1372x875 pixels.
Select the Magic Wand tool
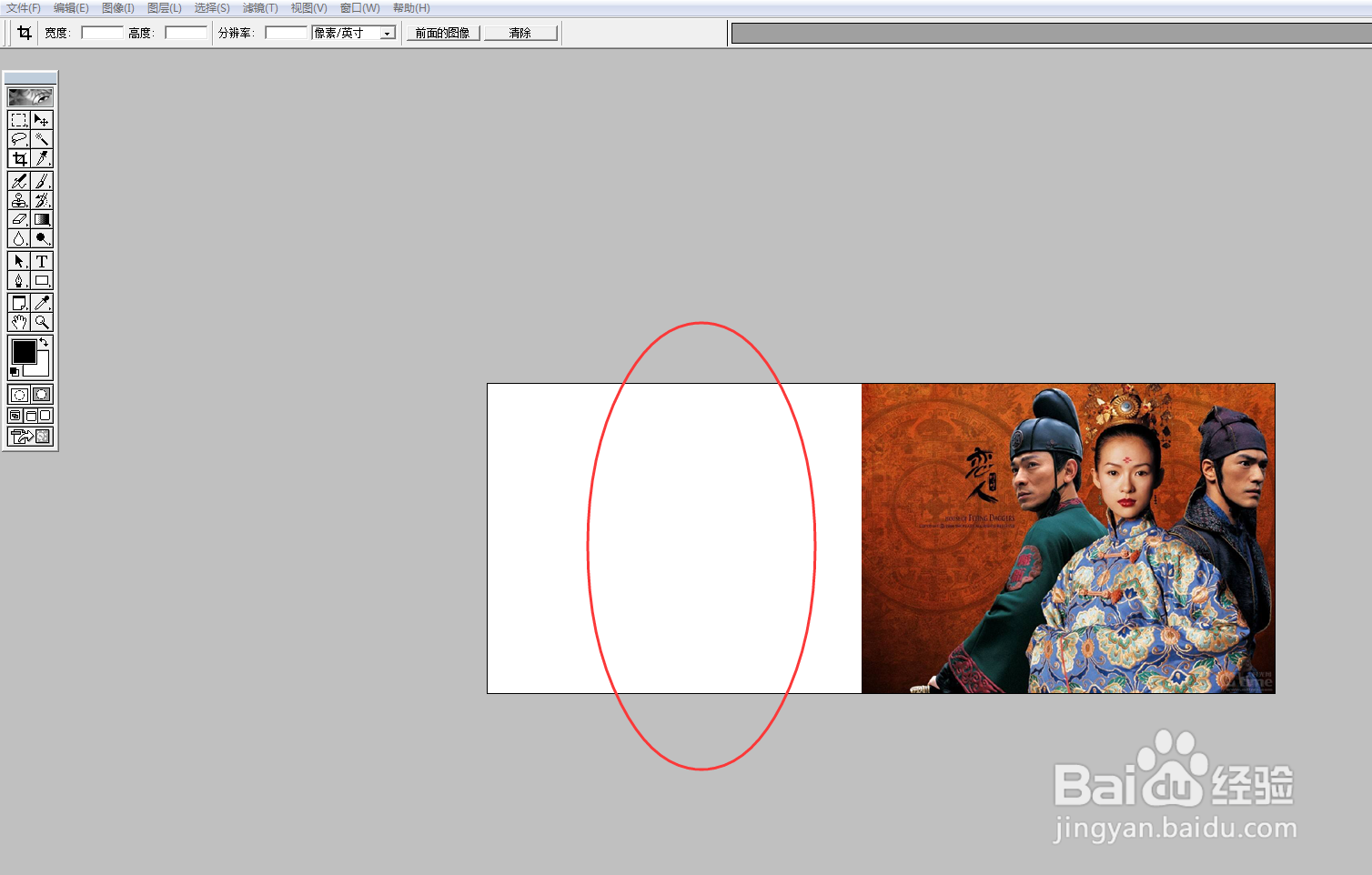tap(42, 139)
